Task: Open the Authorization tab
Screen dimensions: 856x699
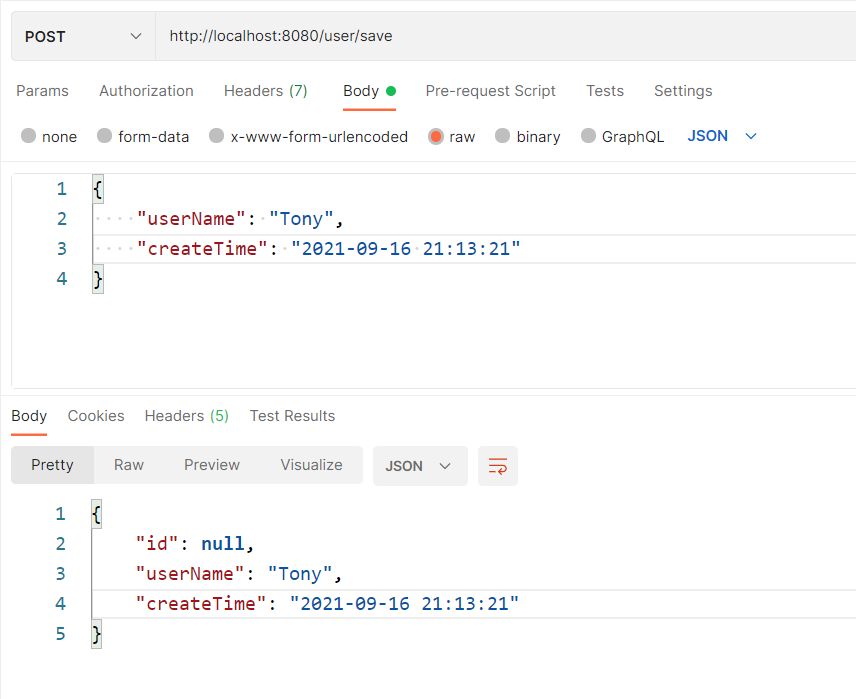Action: (146, 91)
